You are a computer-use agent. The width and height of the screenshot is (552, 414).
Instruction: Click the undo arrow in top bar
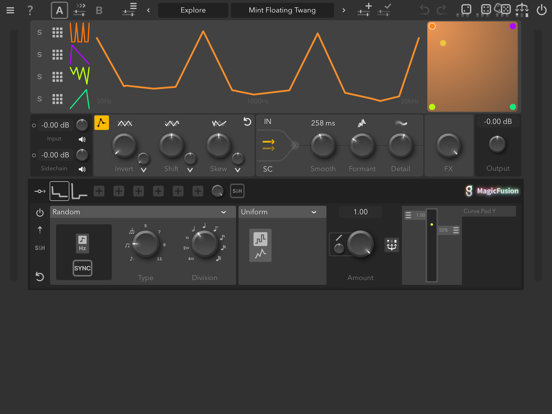tap(425, 10)
